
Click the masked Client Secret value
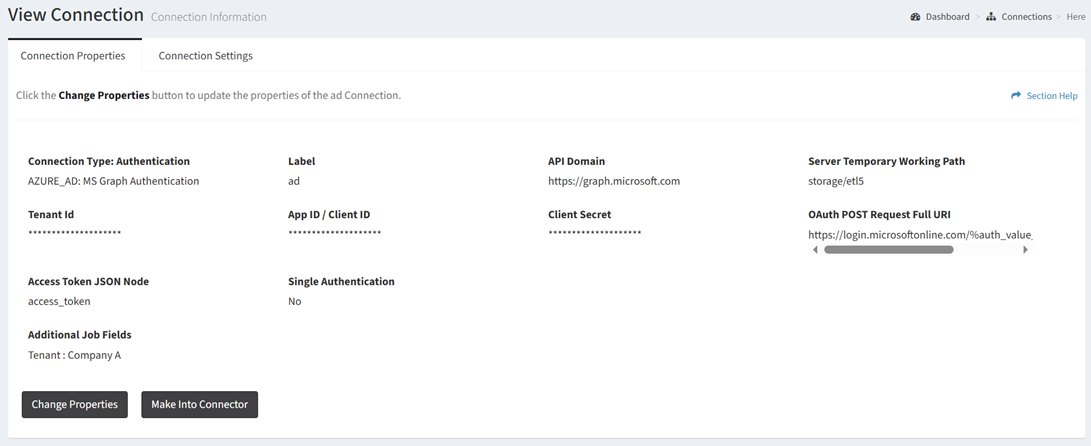(595, 234)
